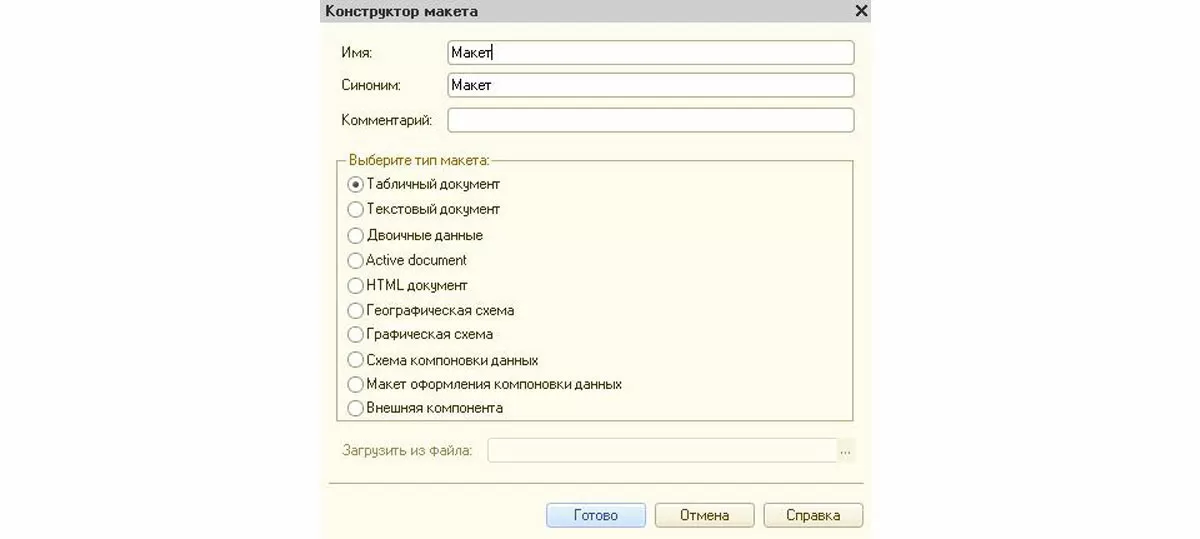Click the Имя text field
Image resolution: width=1200 pixels, height=539 pixels.
click(x=650, y=53)
